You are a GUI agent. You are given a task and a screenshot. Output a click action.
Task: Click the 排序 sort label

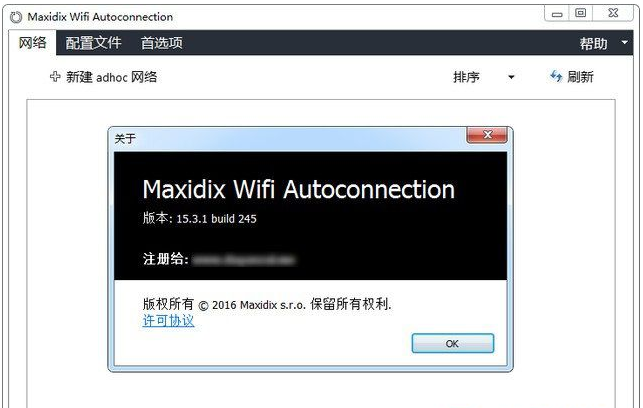click(466, 77)
